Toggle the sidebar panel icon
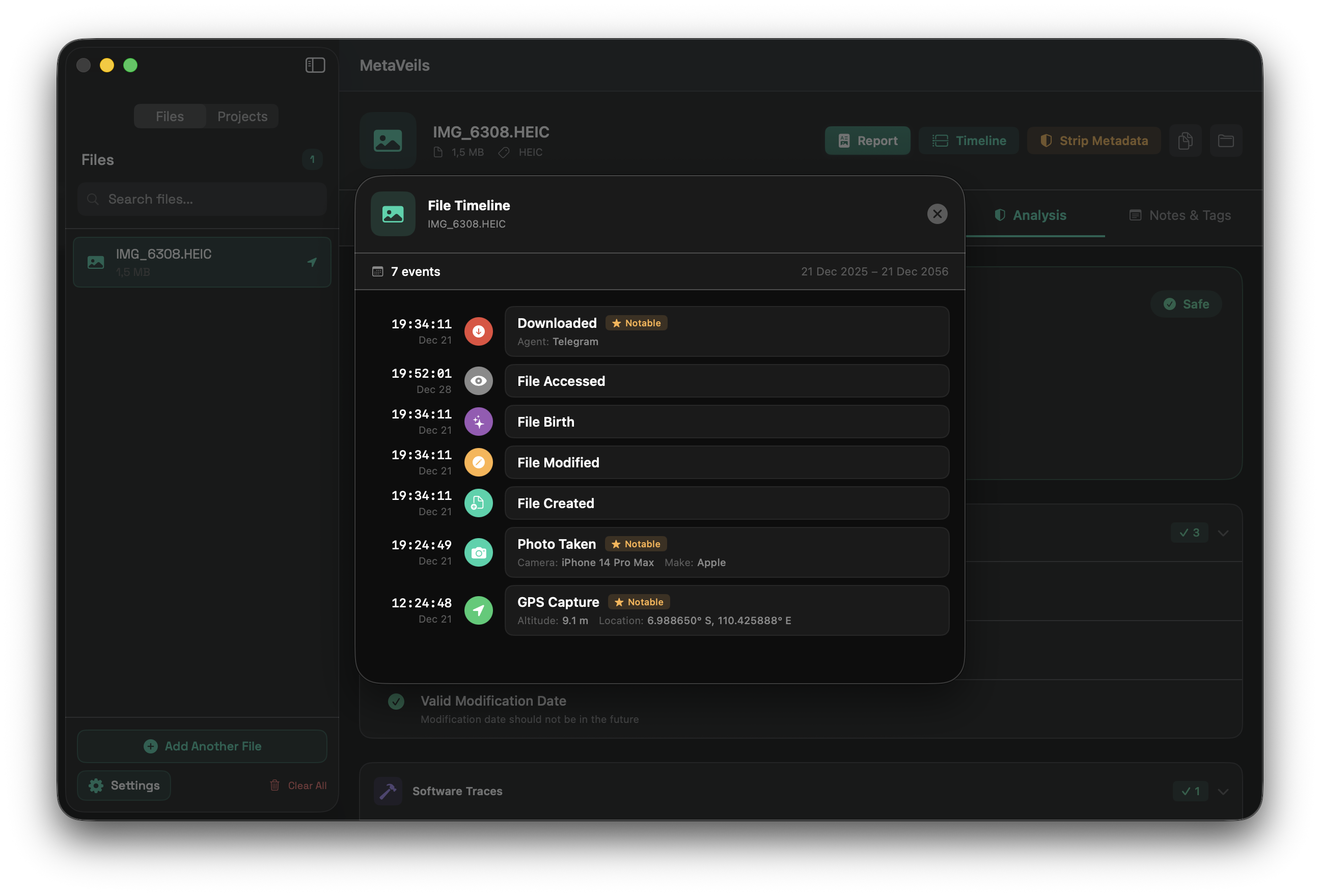This screenshot has height=896, width=1320. coord(315,65)
